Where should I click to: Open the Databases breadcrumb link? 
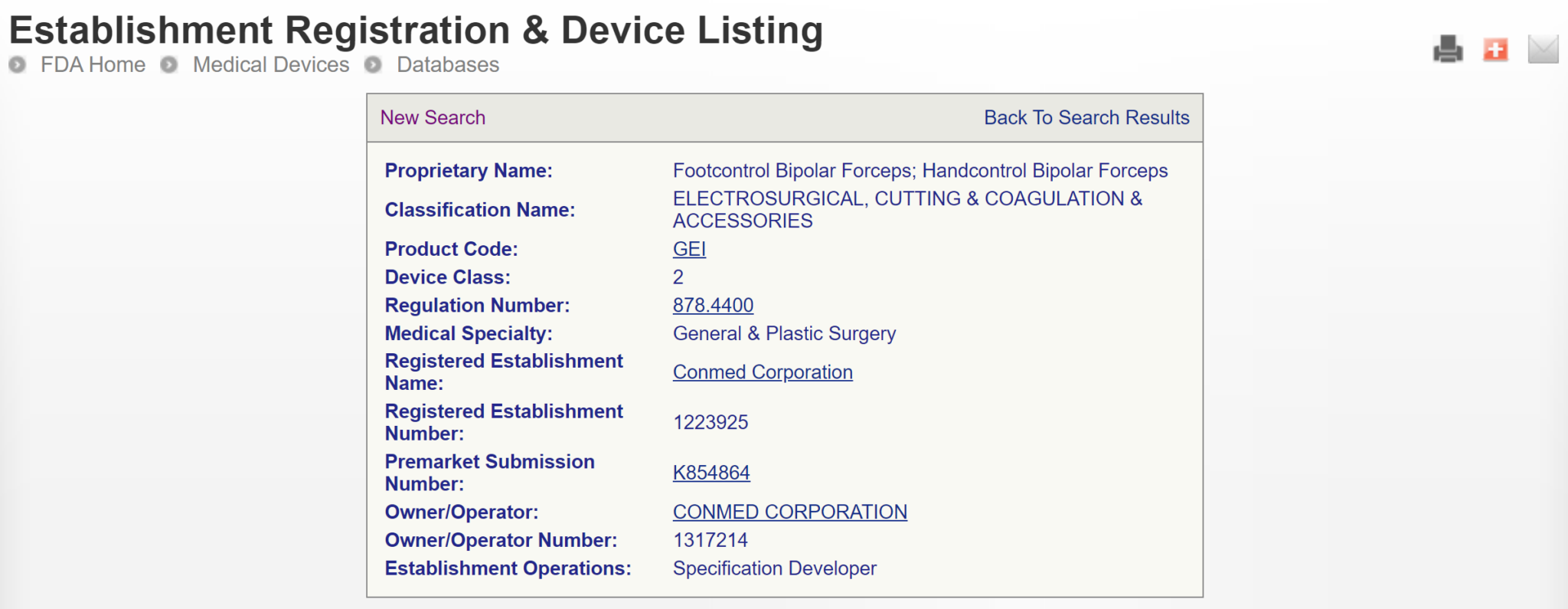click(x=448, y=65)
